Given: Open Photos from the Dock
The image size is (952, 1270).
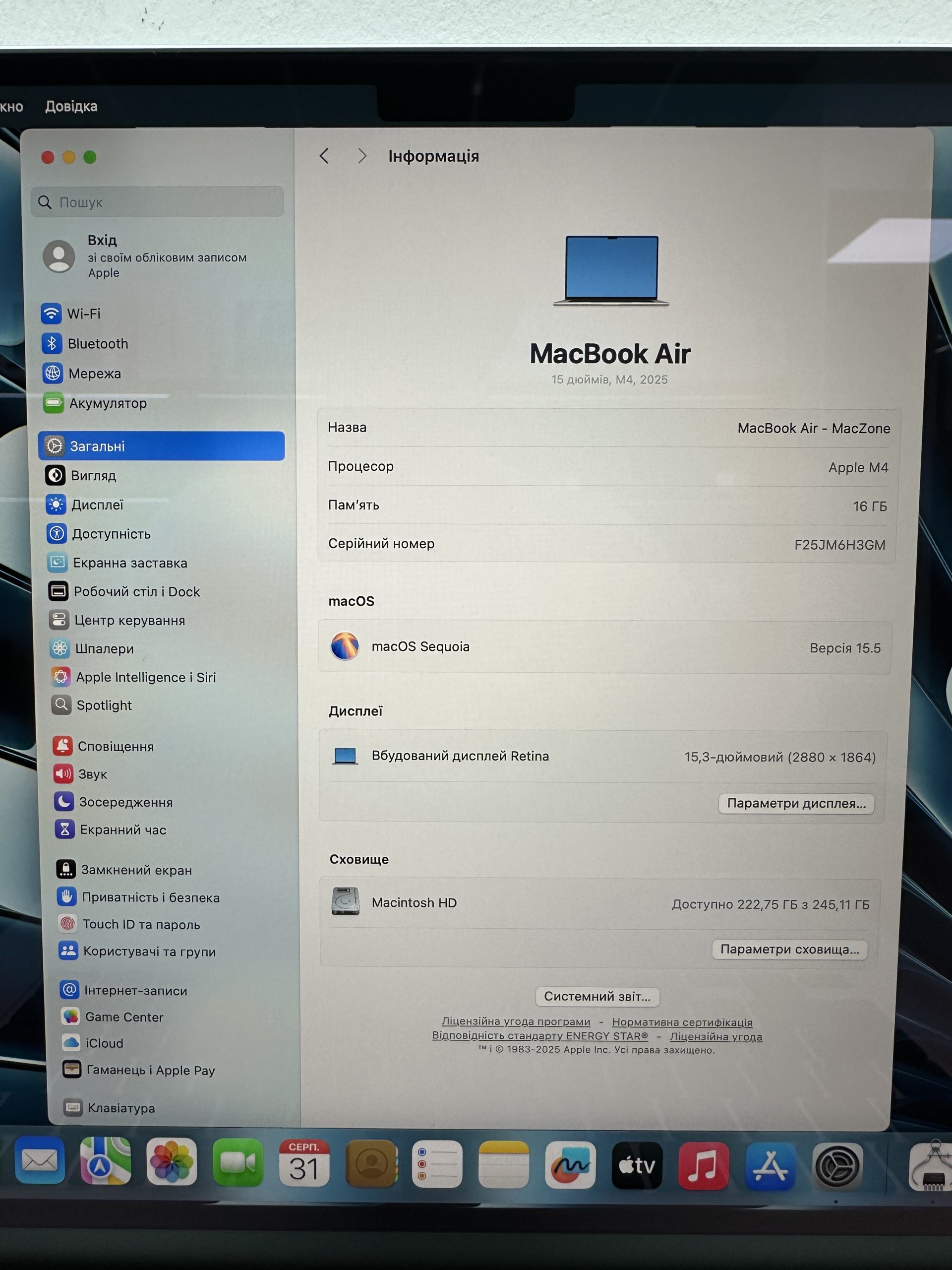Looking at the screenshot, I should [x=172, y=1162].
